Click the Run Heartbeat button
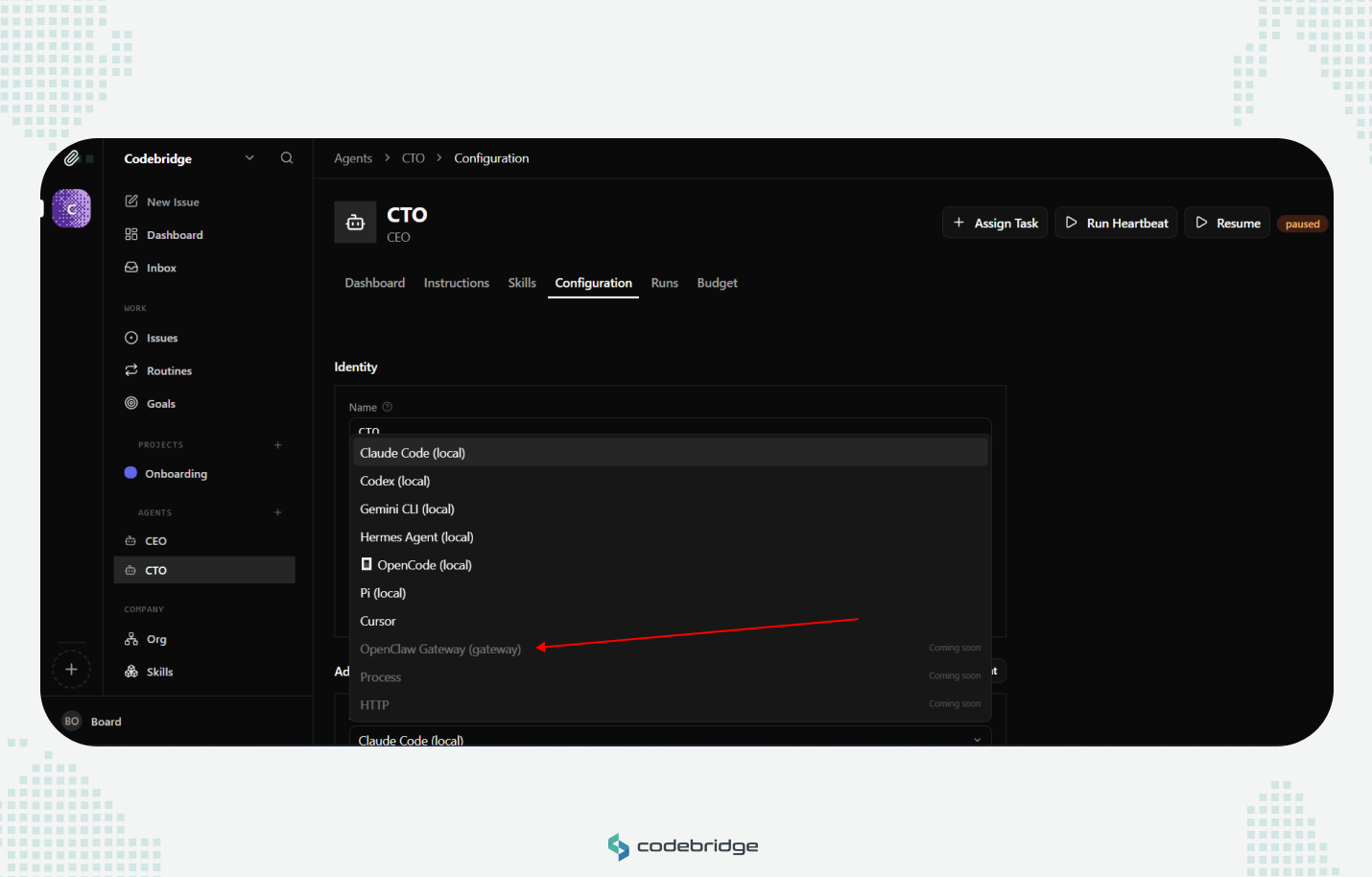 1117,223
